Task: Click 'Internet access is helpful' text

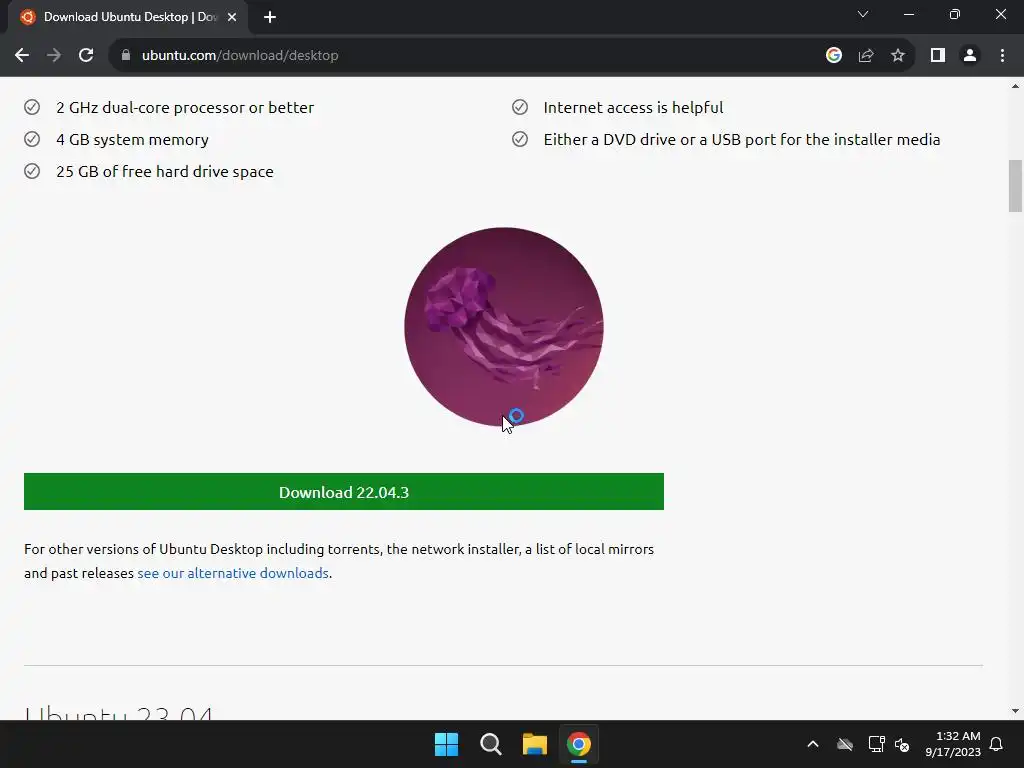Action: (x=633, y=108)
